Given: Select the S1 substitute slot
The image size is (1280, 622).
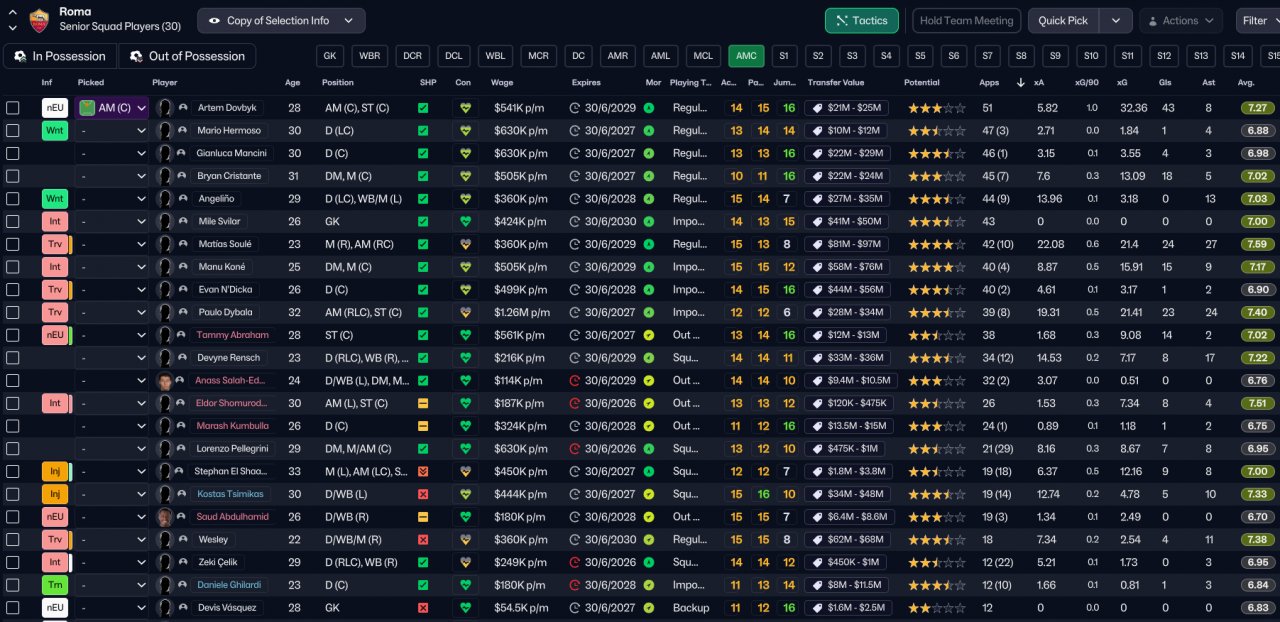Looking at the screenshot, I should (x=783, y=56).
